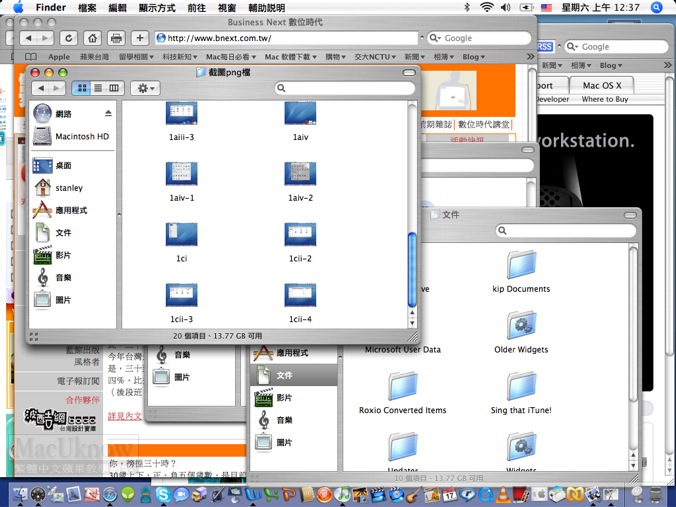676x507 pixels.
Task: Click the blue scrollbar thumb in 截圖png檔 window
Action: (x=412, y=270)
